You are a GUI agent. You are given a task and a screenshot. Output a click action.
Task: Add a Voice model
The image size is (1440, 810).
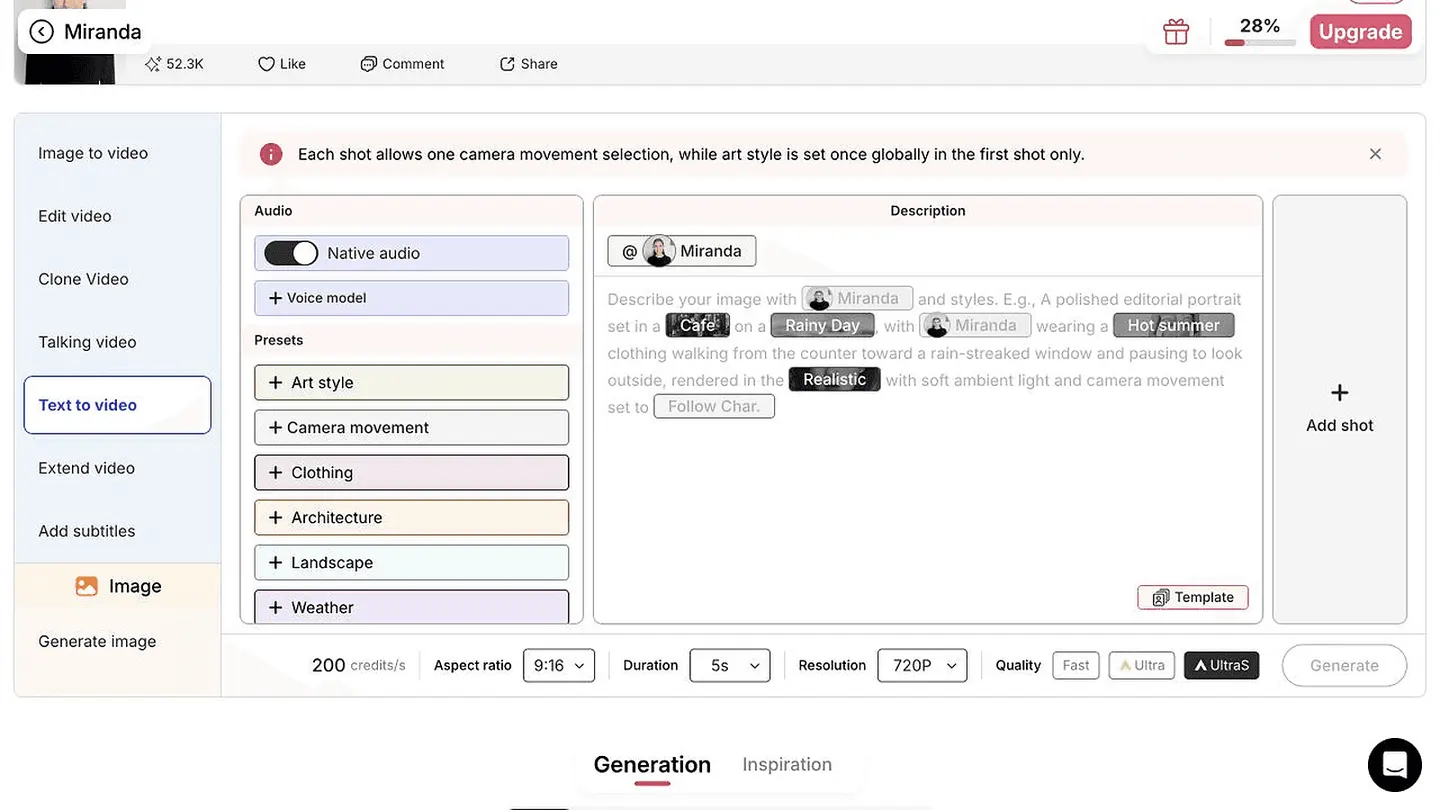412,298
